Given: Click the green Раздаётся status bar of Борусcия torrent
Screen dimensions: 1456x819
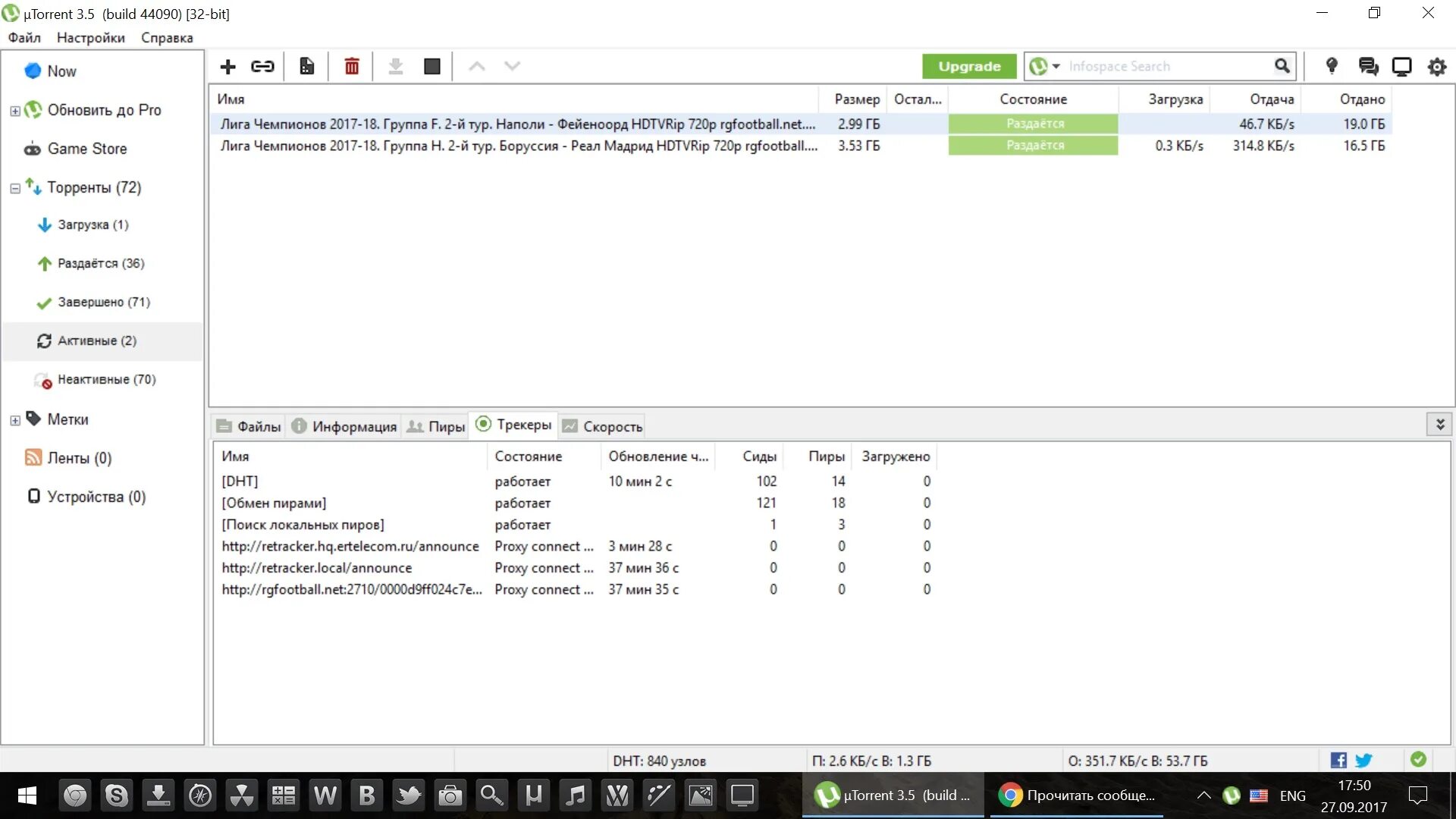Looking at the screenshot, I should coord(1033,146).
